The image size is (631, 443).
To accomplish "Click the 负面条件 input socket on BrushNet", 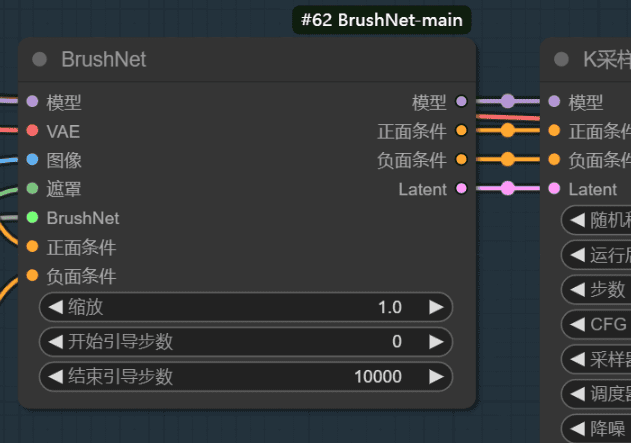I will point(32,275).
